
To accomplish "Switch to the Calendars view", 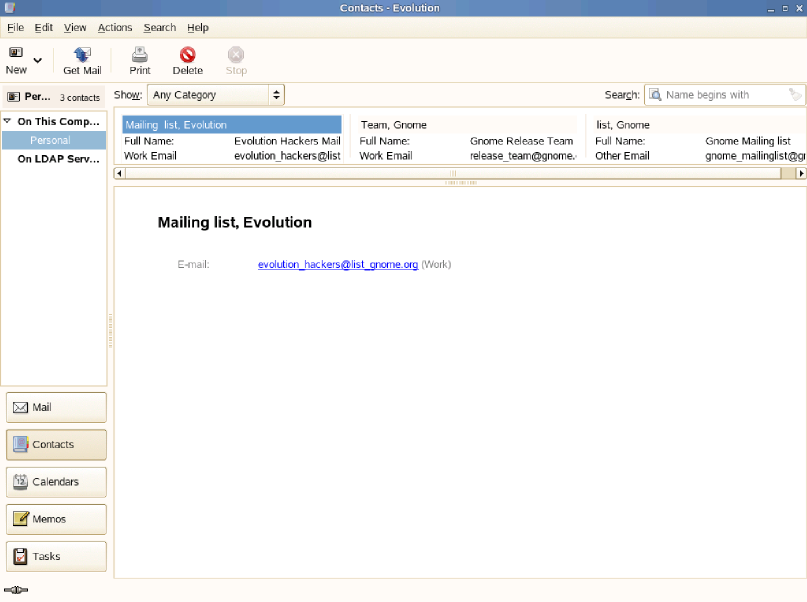I will pyautogui.click(x=55, y=482).
